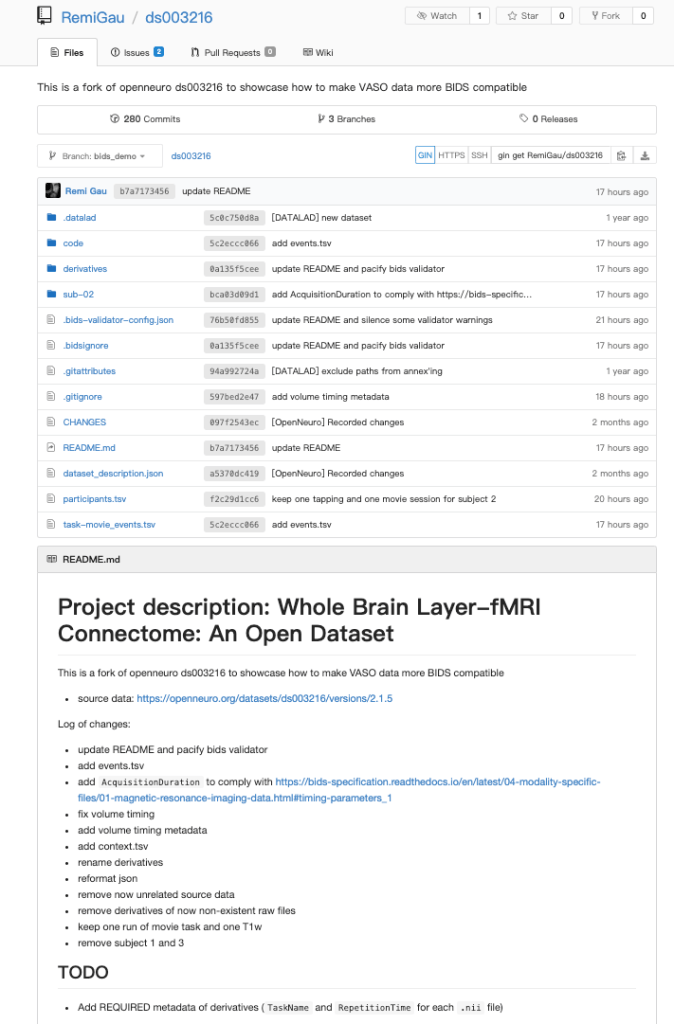The image size is (674, 1024).
Task: Switch clone URL to SSH
Action: (479, 156)
